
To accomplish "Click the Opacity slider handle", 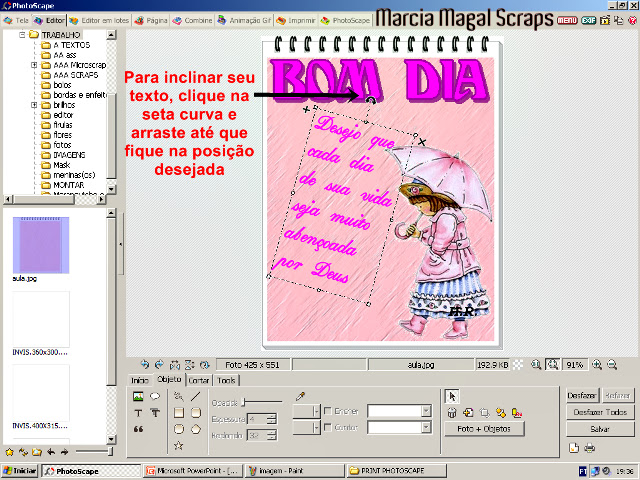I will point(243,402).
